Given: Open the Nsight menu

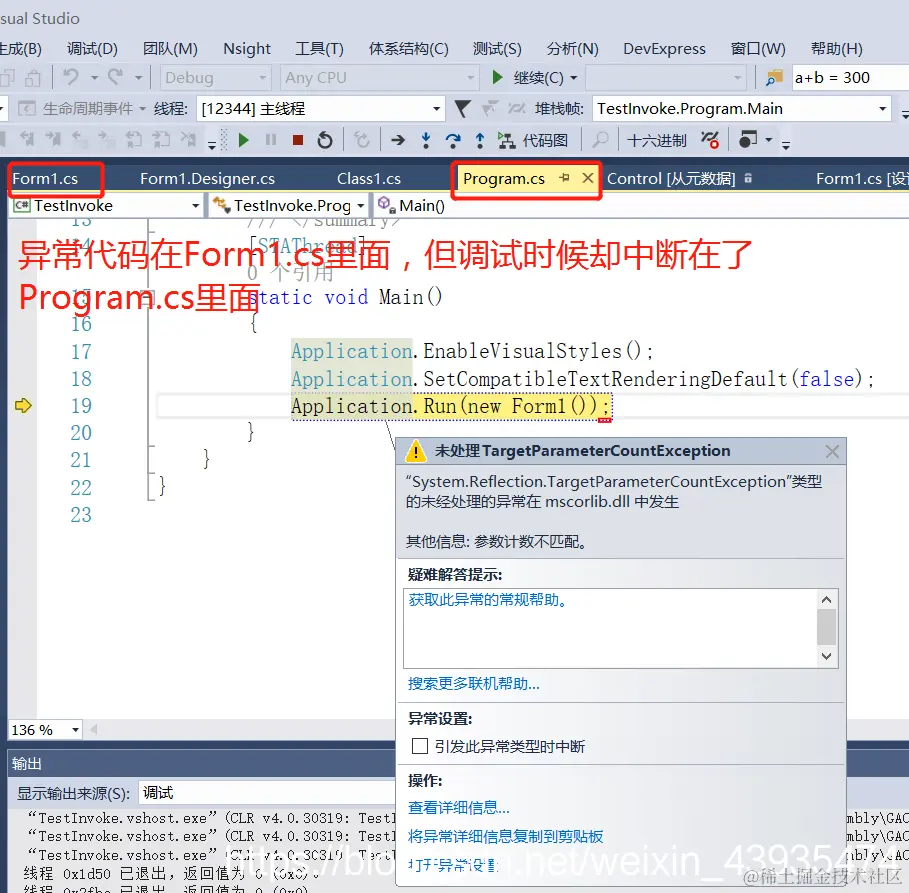Looking at the screenshot, I should (x=247, y=49).
